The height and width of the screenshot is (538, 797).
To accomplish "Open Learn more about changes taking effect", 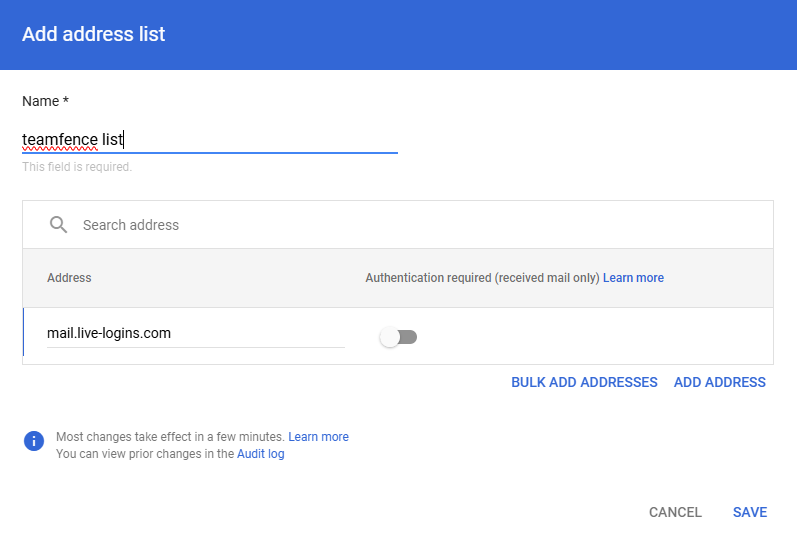I will (318, 437).
